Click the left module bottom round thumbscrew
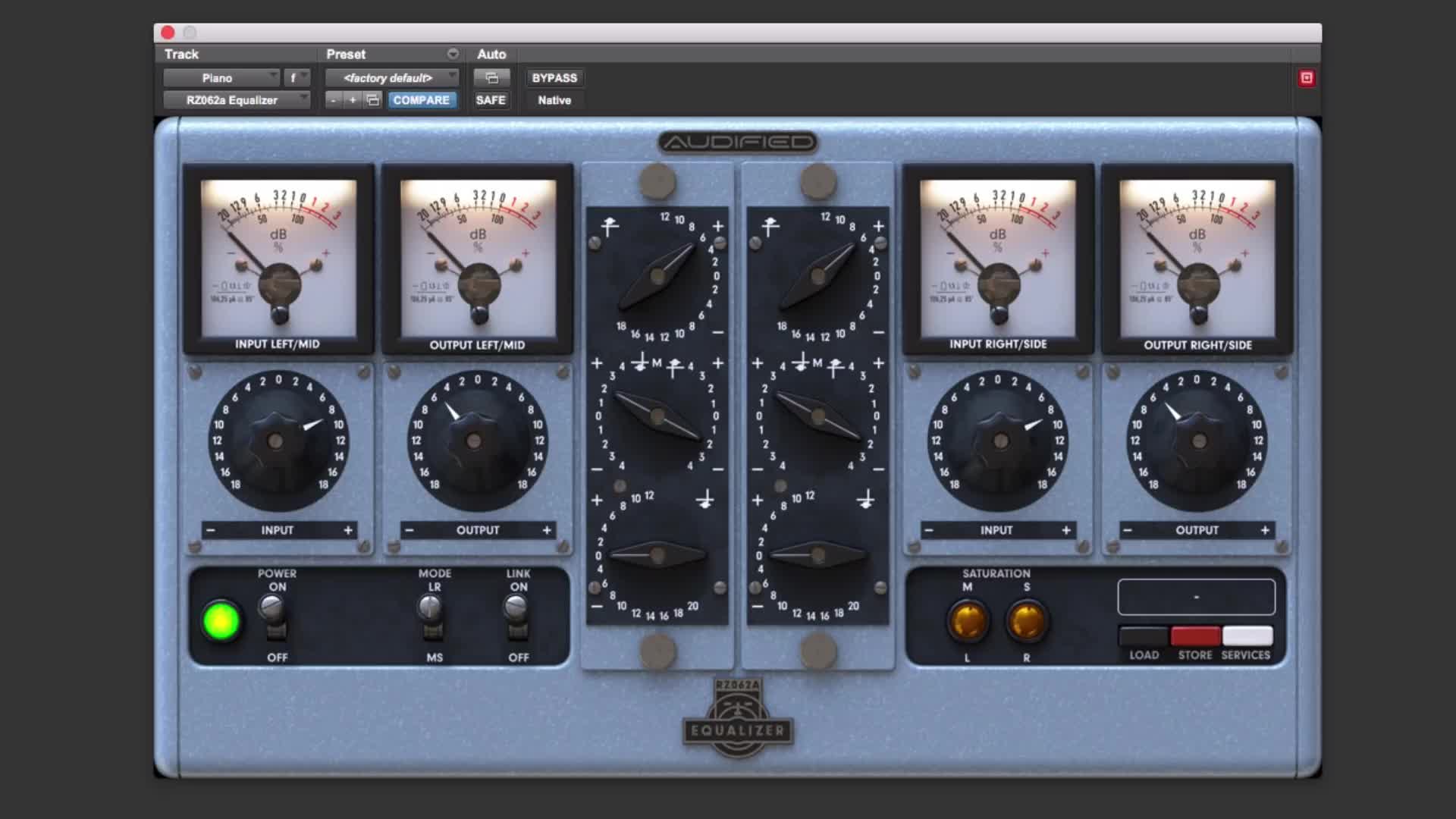Screen dimensions: 1456x819 (657, 651)
